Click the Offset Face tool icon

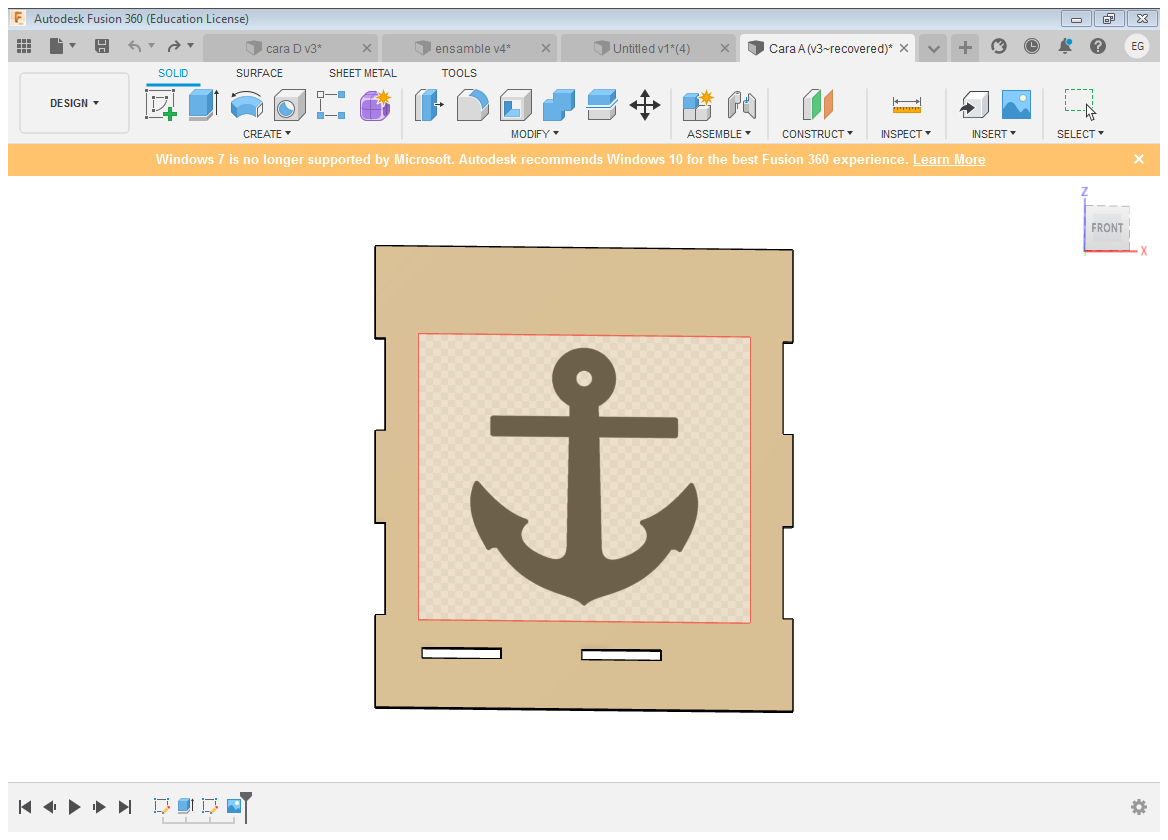coord(602,105)
